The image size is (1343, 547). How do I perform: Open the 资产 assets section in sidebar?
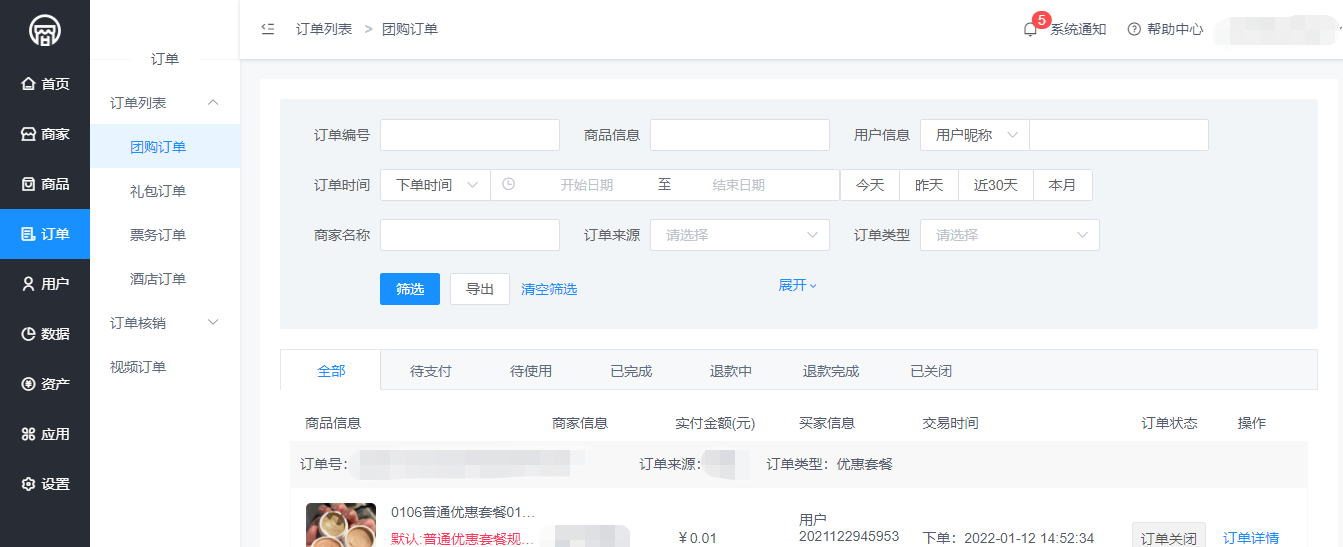(45, 384)
